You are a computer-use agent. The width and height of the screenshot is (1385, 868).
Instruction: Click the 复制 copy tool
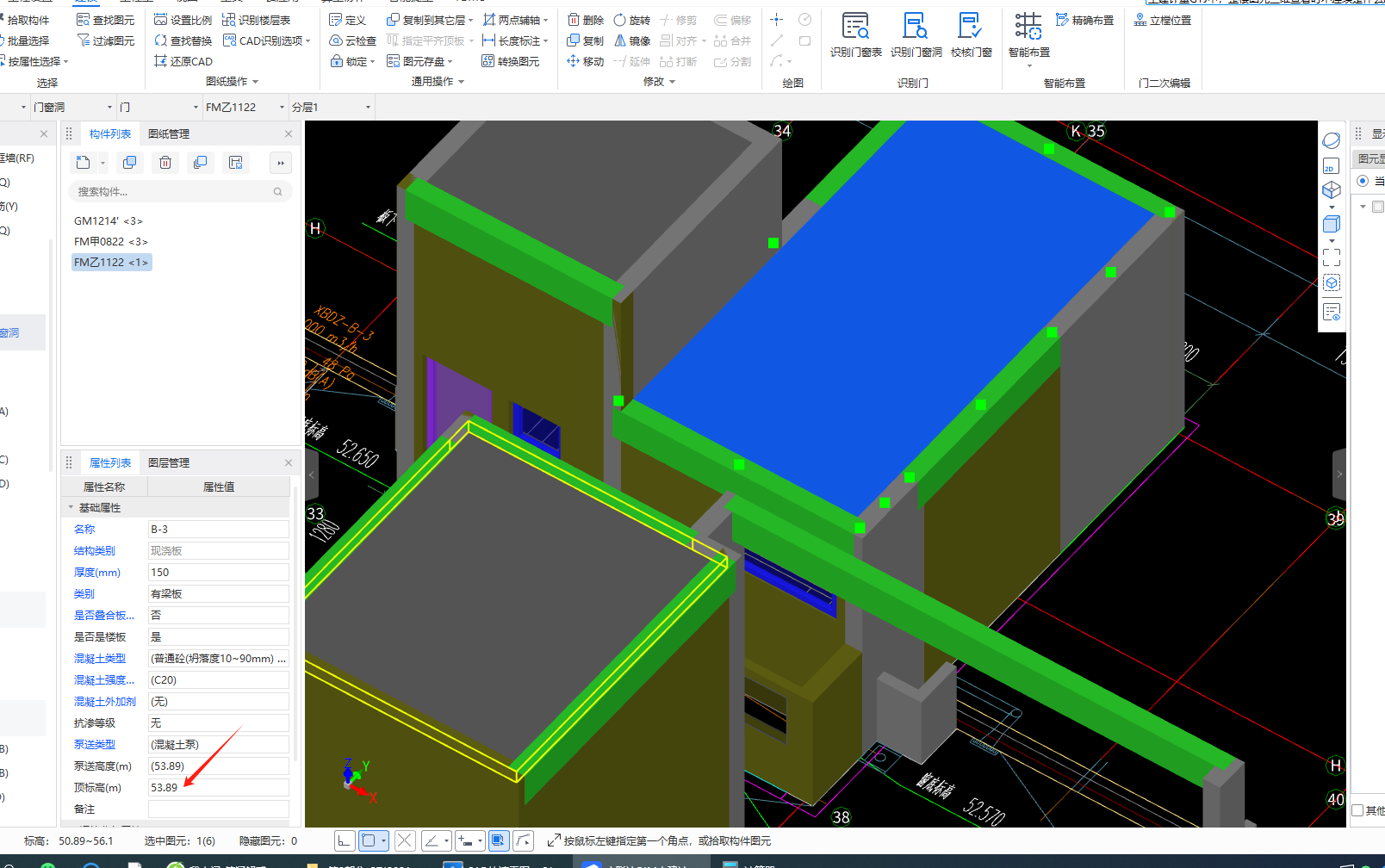[586, 40]
